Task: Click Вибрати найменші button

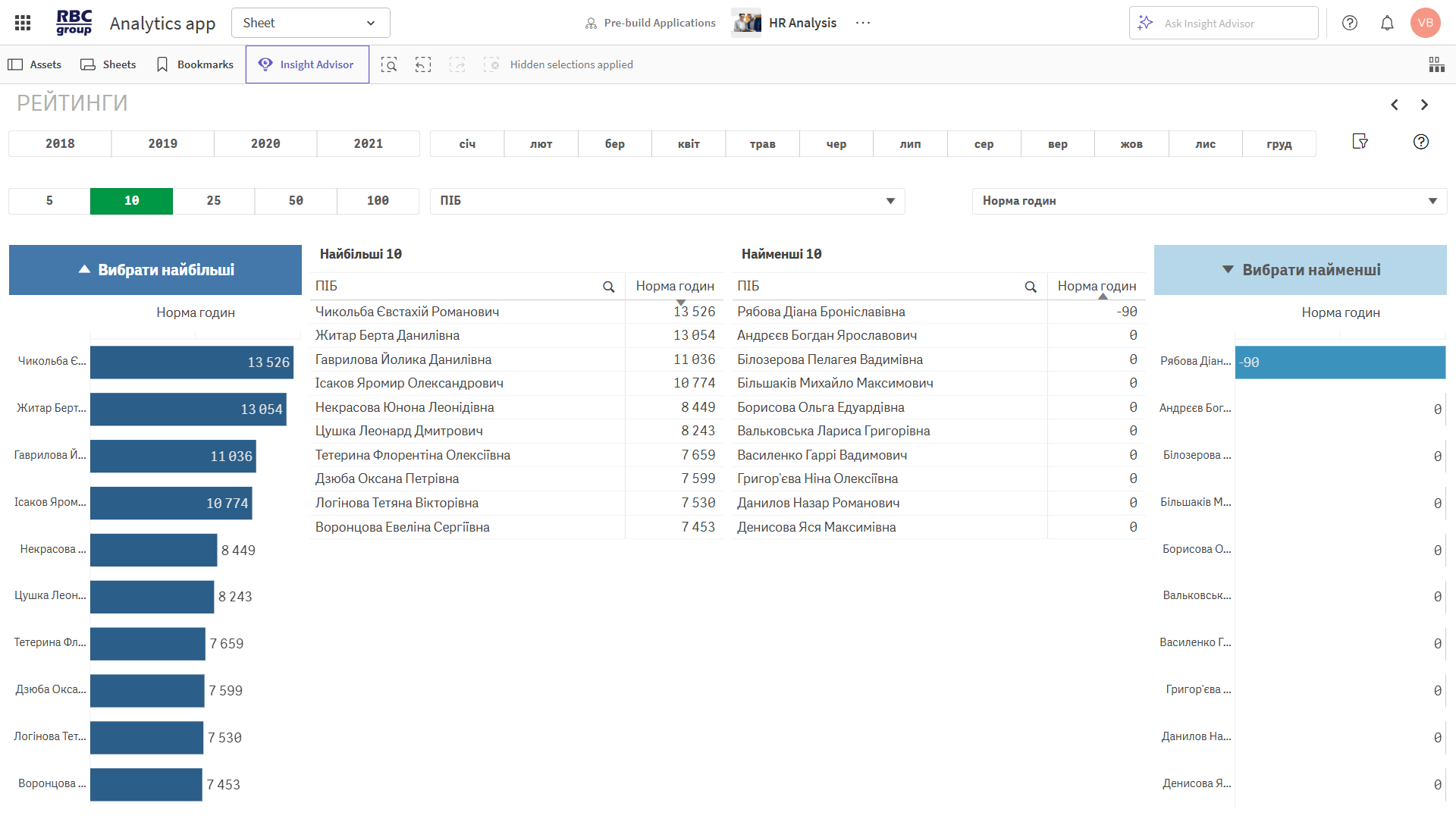Action: pos(1301,270)
